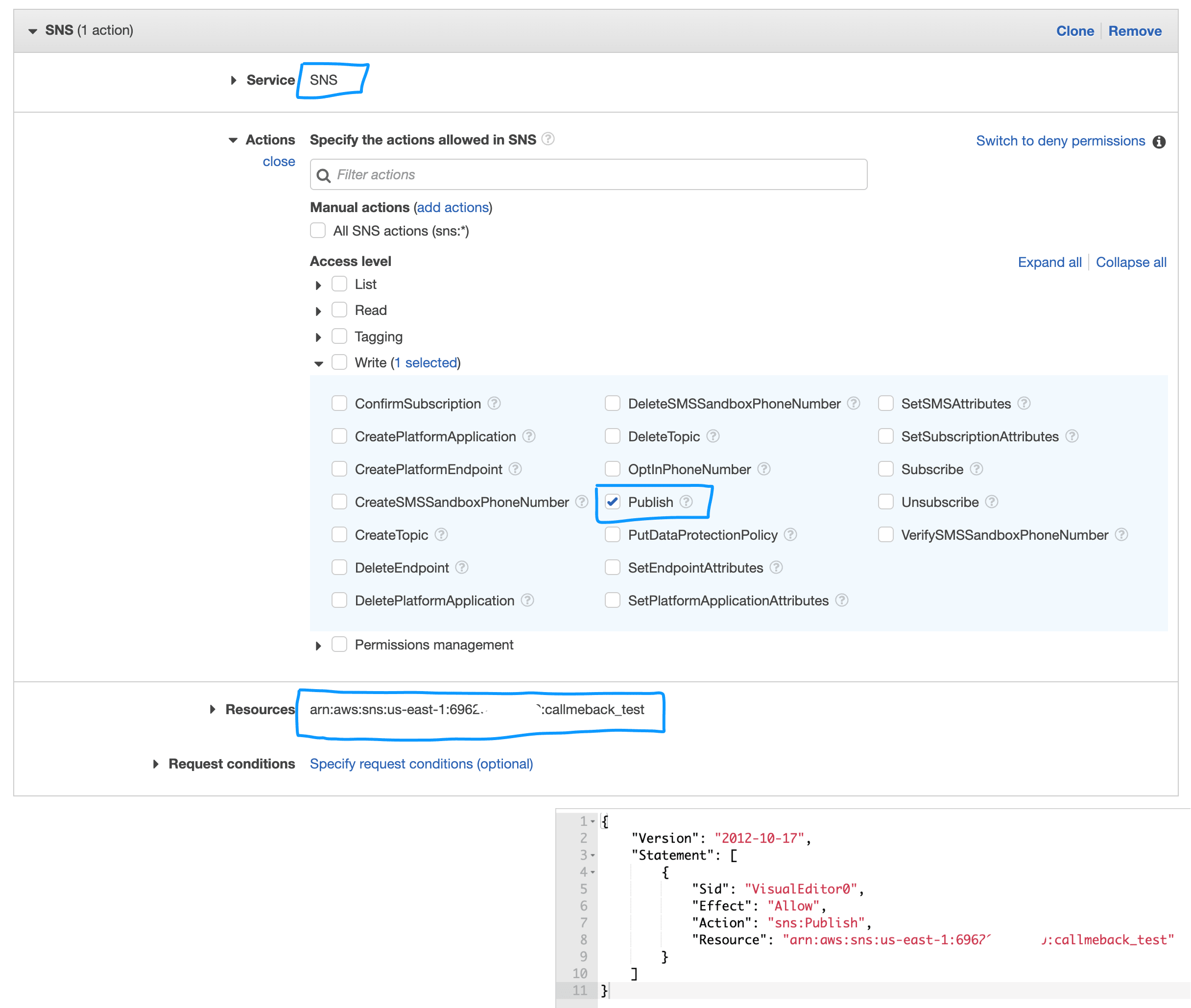Screen dimensions: 1191x1008
Task: Check the Subscribe action checkbox
Action: pos(885,469)
